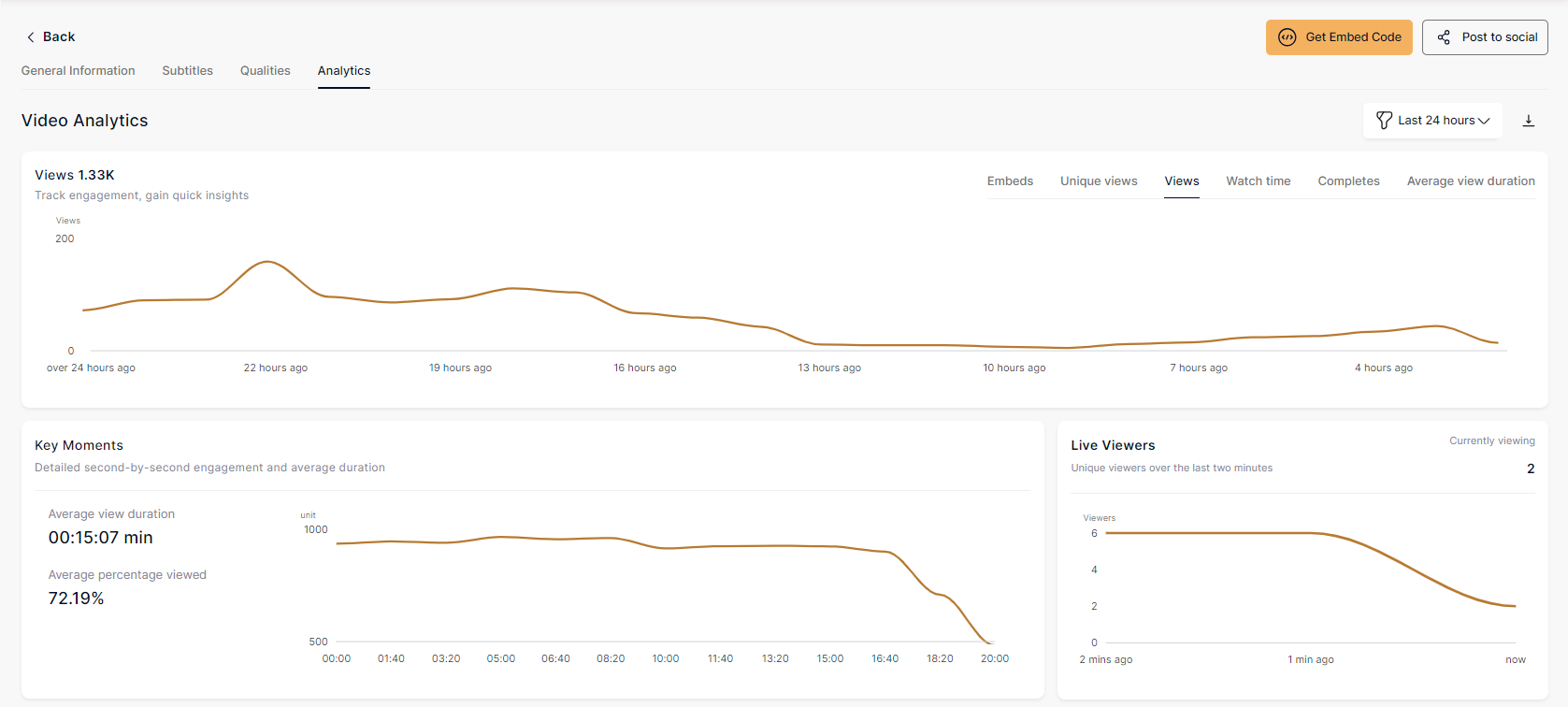
Task: Show Average view duration chart
Action: pyautogui.click(x=1471, y=181)
